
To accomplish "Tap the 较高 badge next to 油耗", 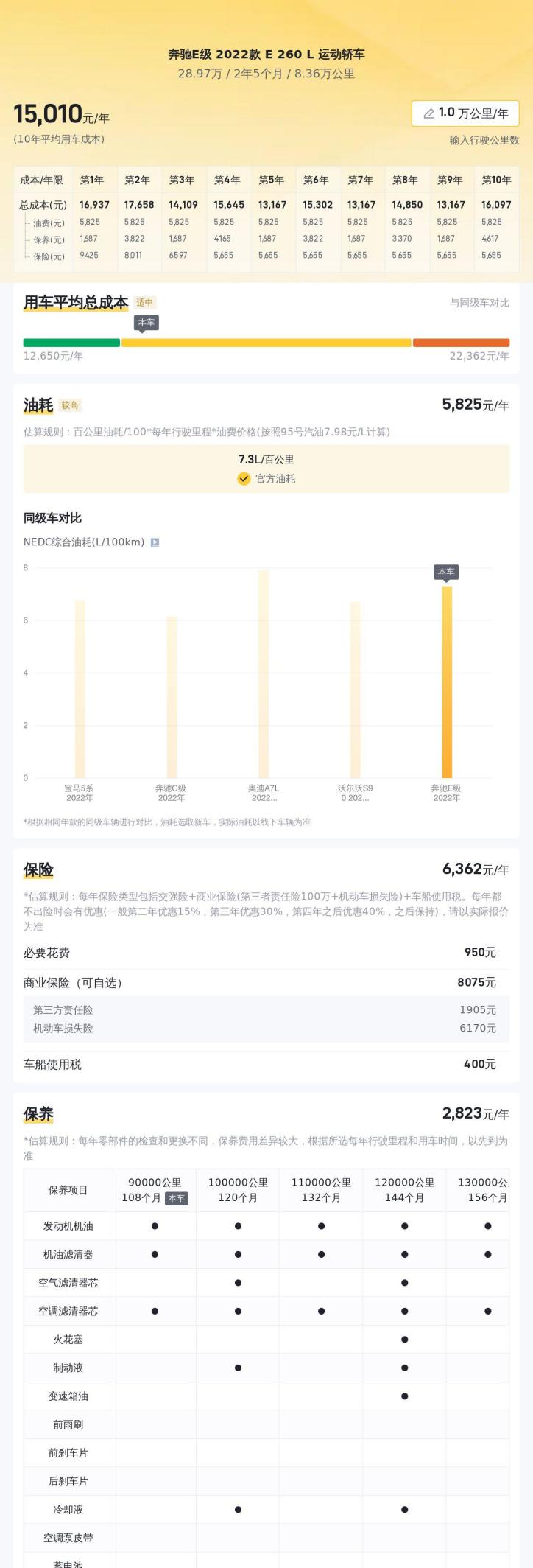I will 70,405.
